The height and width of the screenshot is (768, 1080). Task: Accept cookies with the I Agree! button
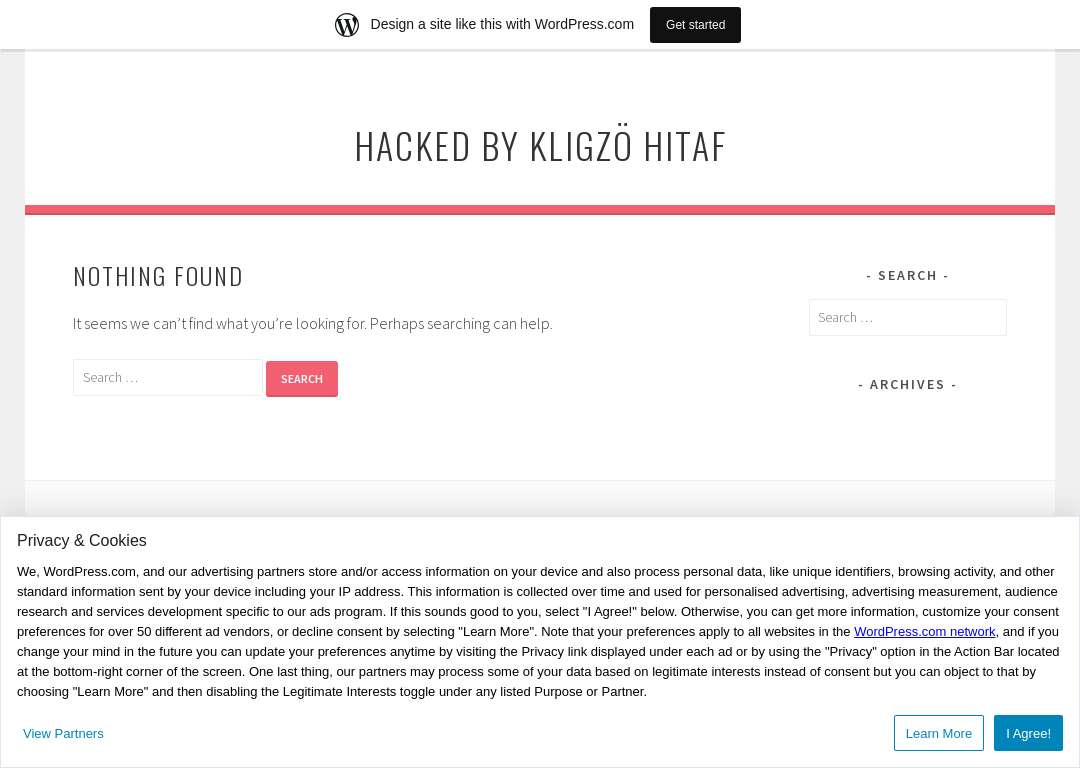[1028, 734]
